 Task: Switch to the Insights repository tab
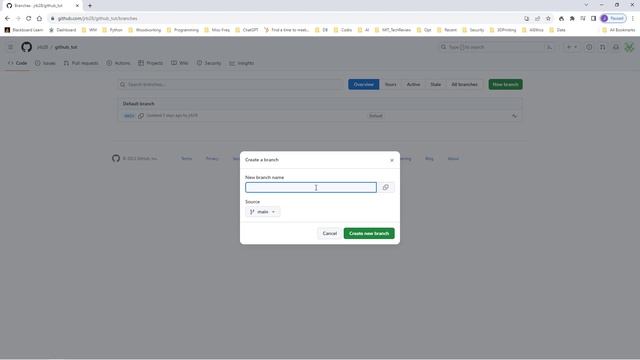click(x=242, y=63)
